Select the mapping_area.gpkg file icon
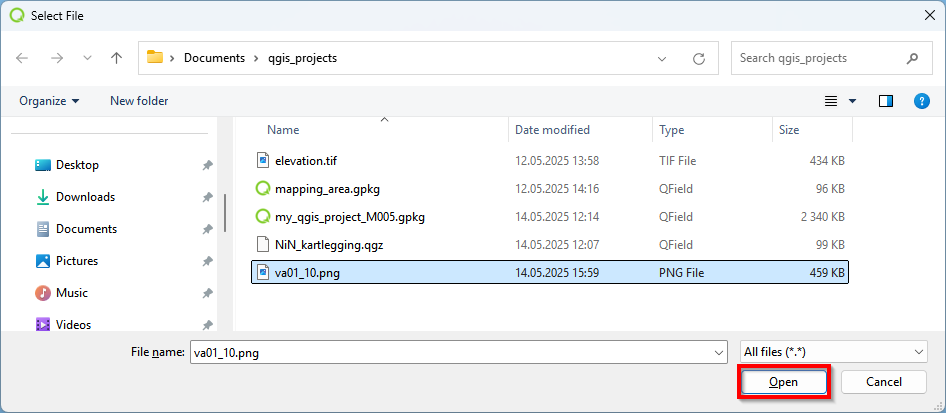 (x=263, y=189)
